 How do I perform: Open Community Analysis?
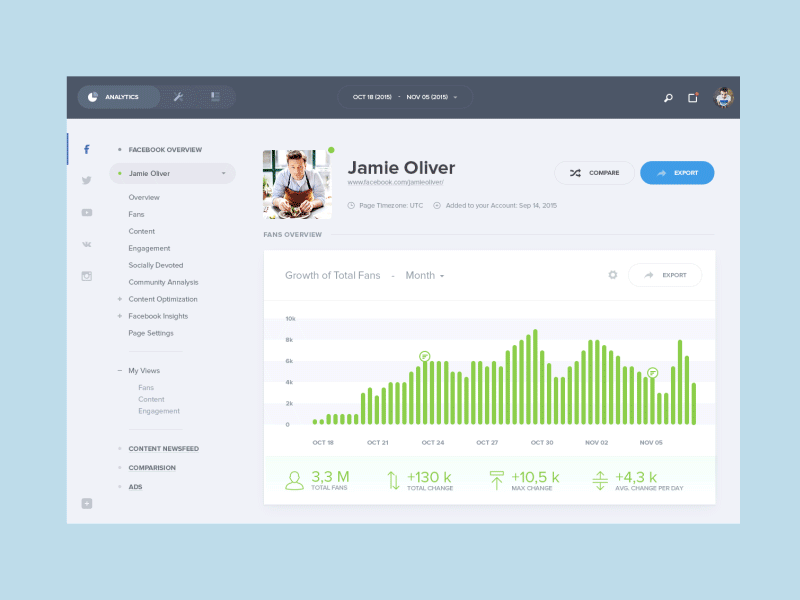pyautogui.click(x=163, y=282)
